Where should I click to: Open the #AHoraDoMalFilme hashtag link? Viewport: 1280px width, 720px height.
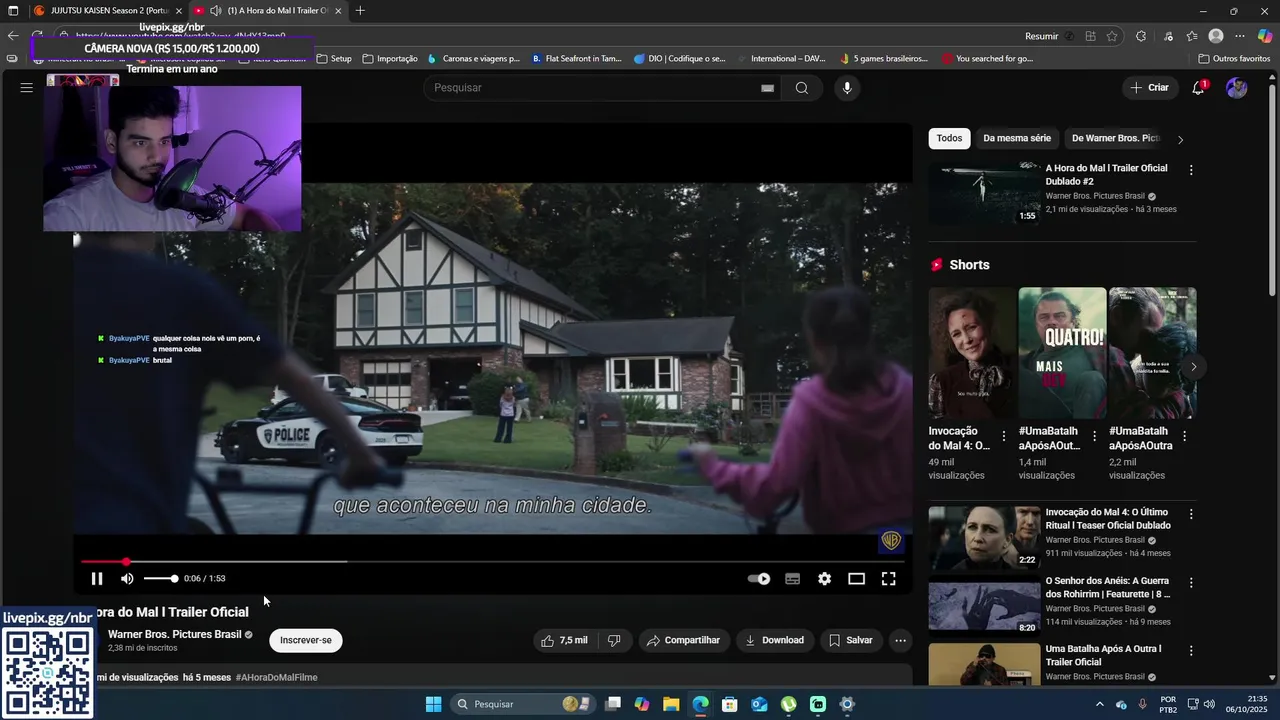click(276, 677)
